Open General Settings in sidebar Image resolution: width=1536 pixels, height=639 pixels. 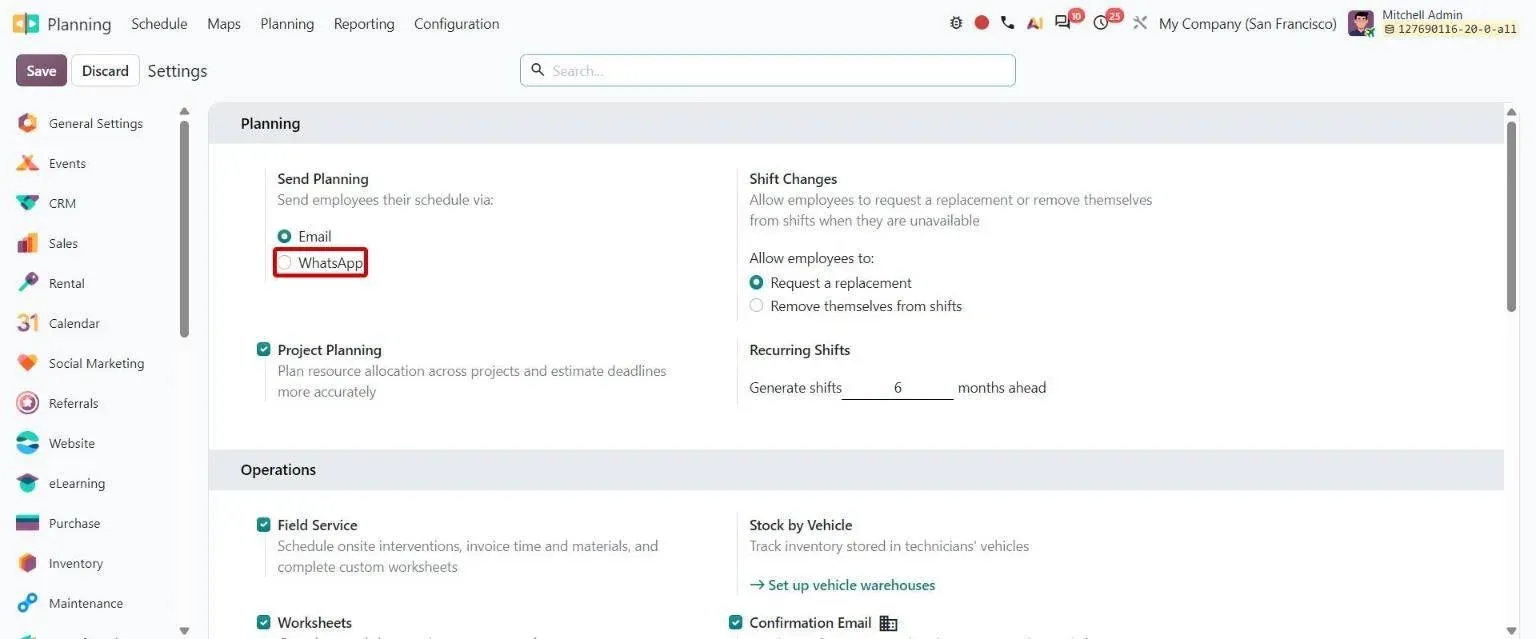click(96, 124)
